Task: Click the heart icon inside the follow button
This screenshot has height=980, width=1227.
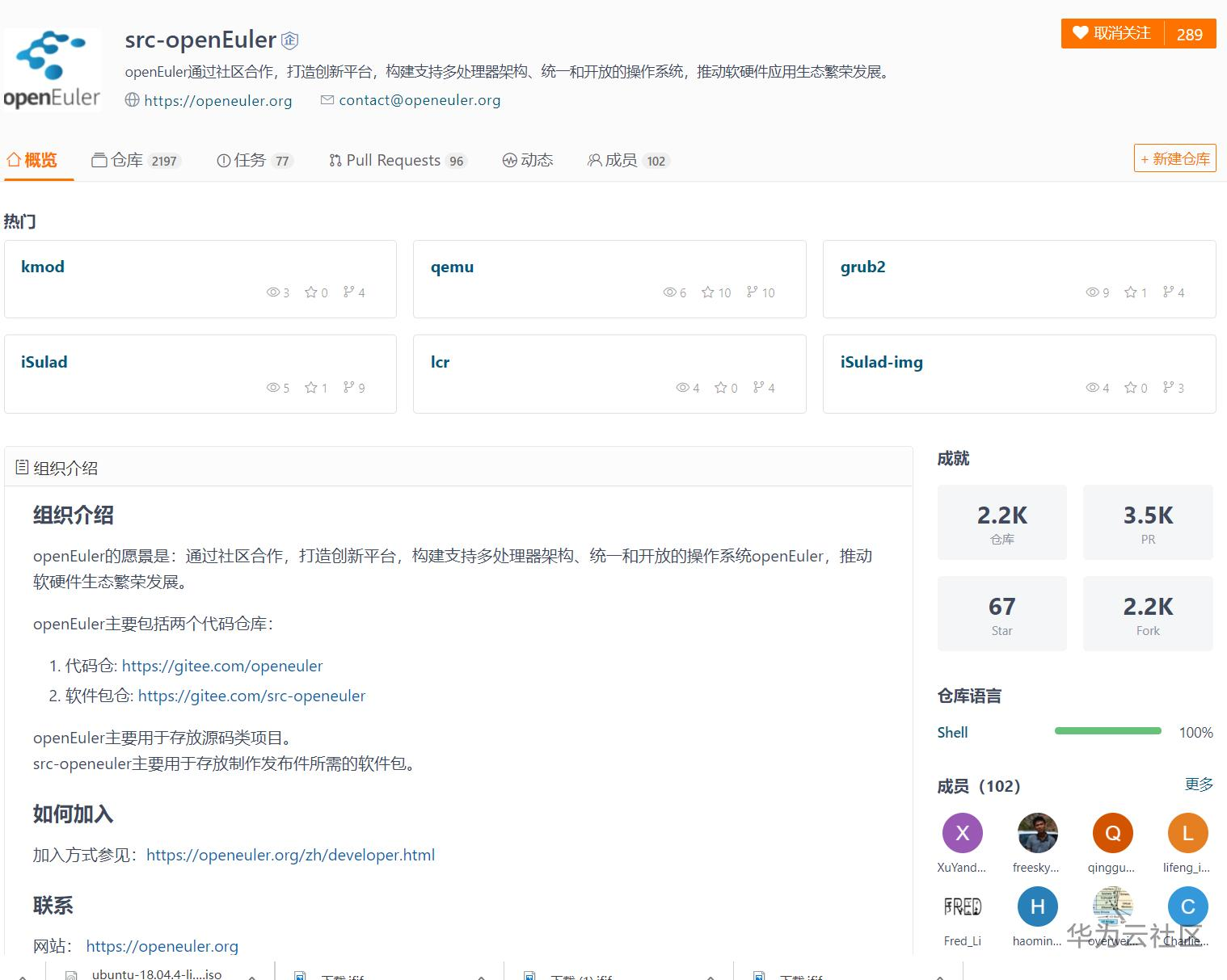Action: pyautogui.click(x=1080, y=33)
